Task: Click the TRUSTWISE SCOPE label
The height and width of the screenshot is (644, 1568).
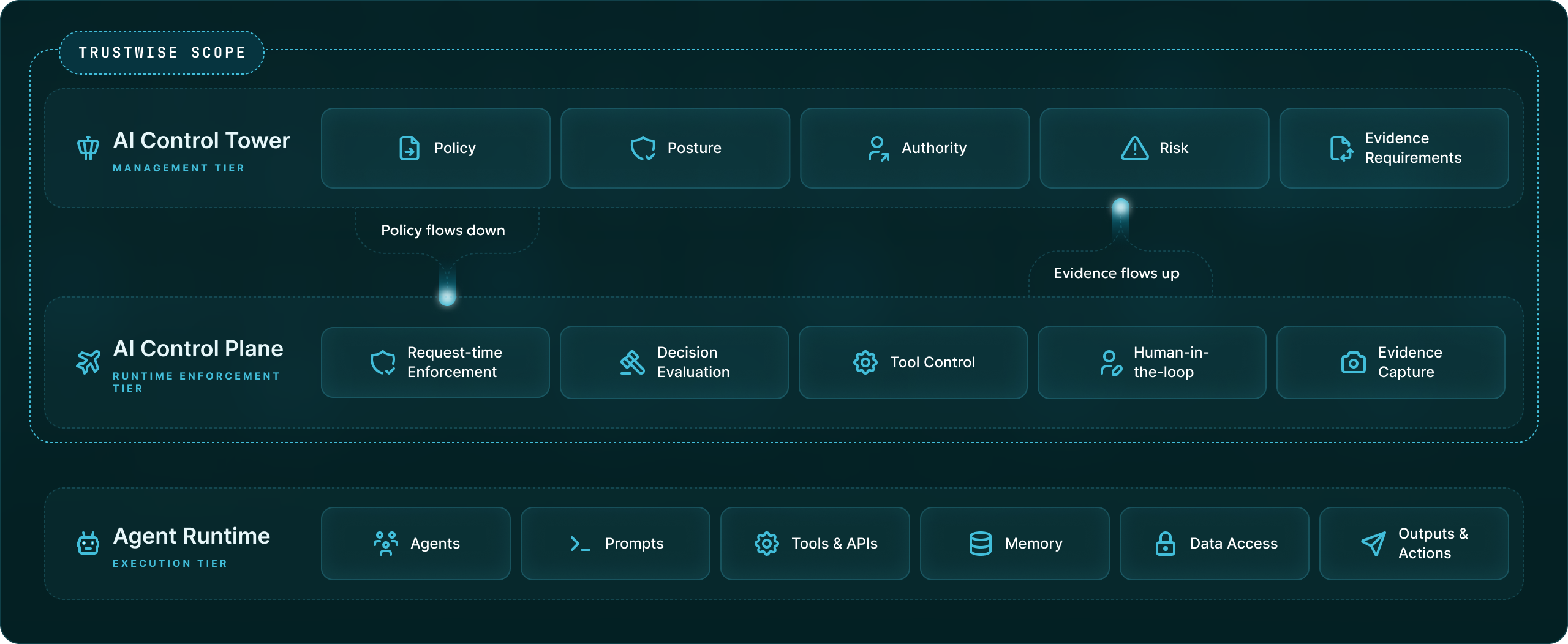Action: (162, 53)
